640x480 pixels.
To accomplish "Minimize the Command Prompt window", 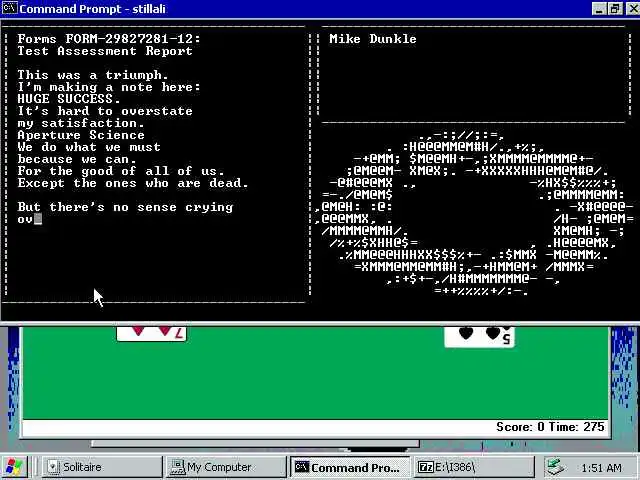I will (x=599, y=8).
